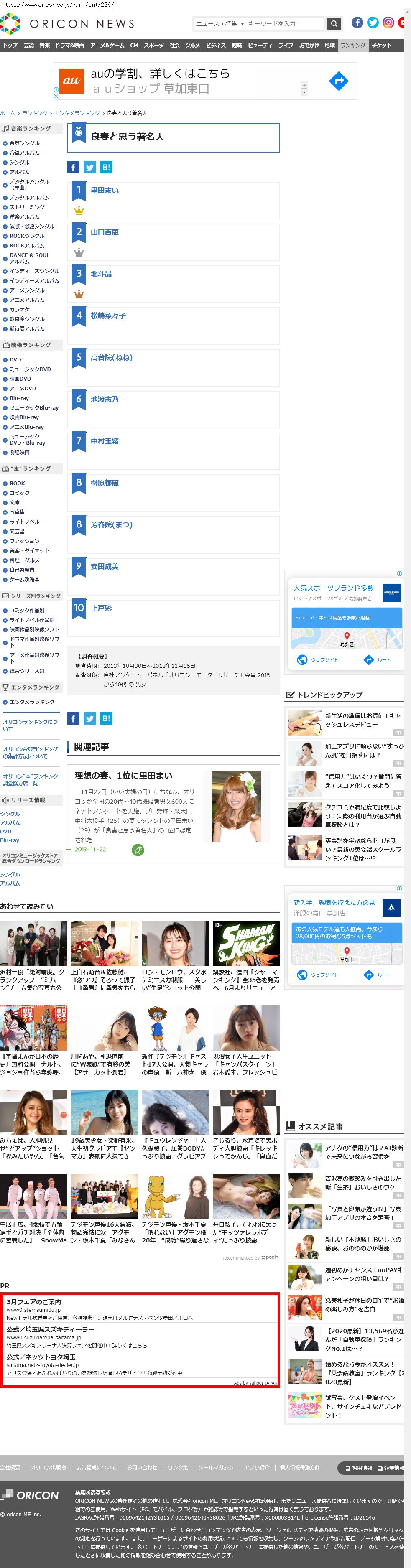This screenshot has width=411, height=1568.
Task: Select 音楽 in main navigation
Action: [45, 46]
